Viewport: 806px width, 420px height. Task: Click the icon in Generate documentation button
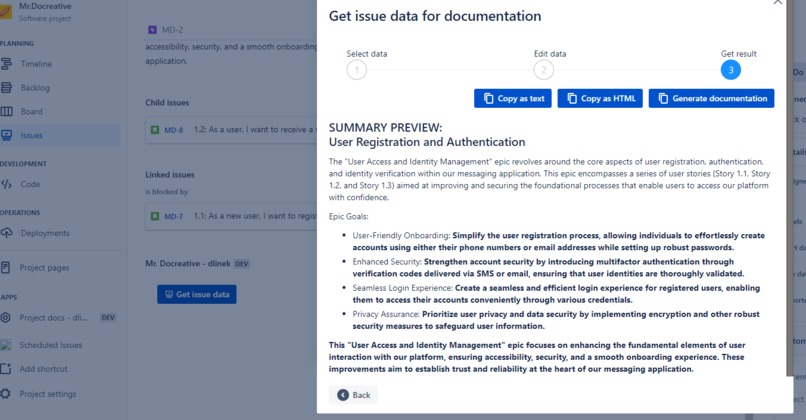click(x=664, y=98)
